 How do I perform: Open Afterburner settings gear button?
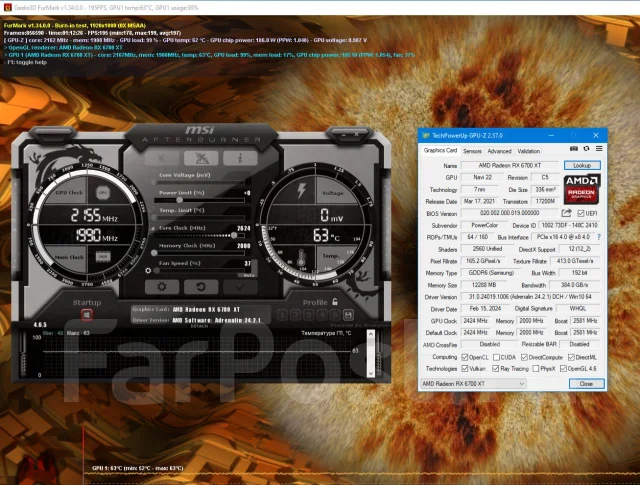(x=162, y=287)
